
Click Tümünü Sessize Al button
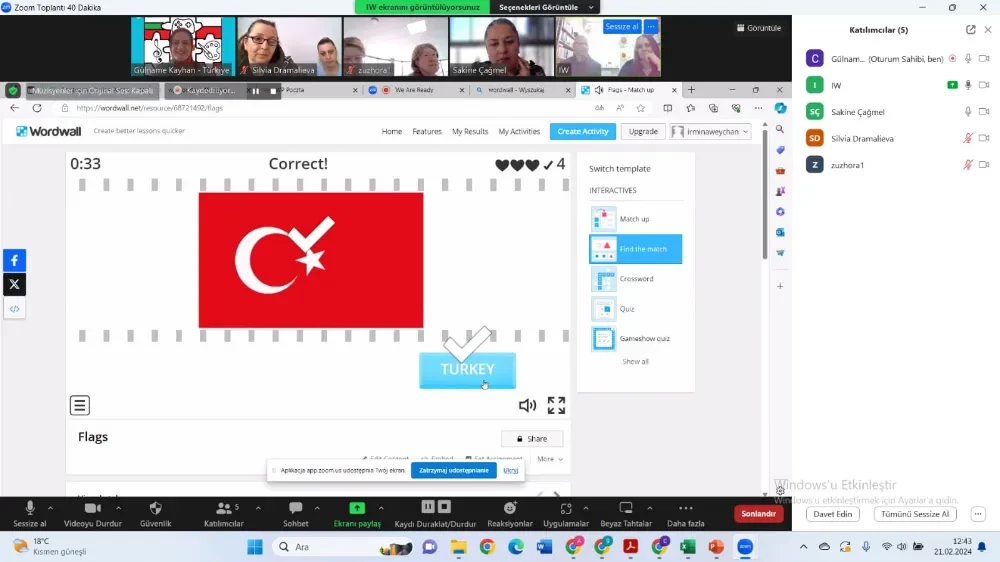915,514
